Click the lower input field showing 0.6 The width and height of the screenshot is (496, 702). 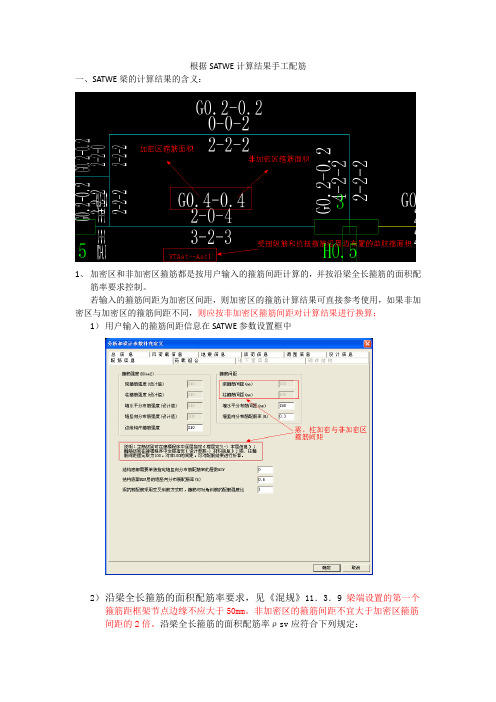265,479
